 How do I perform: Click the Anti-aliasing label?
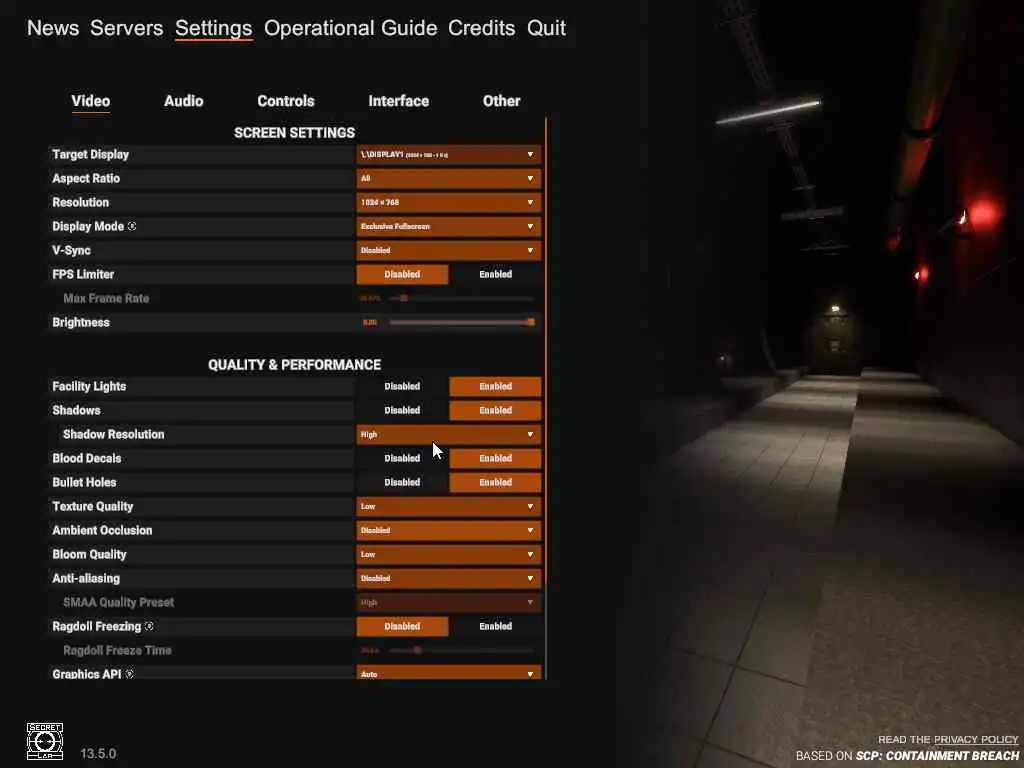(86, 578)
